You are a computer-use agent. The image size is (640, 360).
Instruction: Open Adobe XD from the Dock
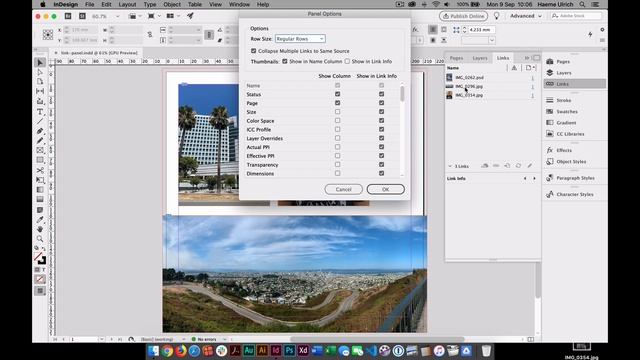303,350
